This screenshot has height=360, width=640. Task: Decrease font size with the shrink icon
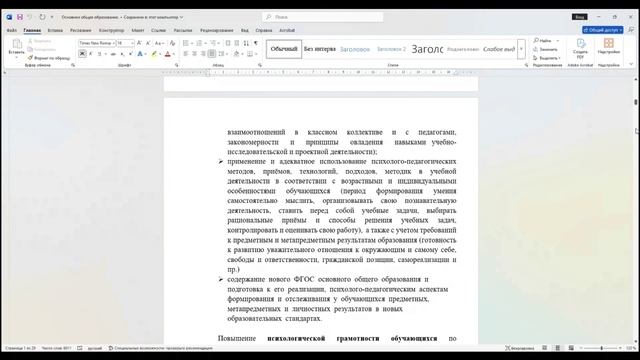click(x=148, y=43)
